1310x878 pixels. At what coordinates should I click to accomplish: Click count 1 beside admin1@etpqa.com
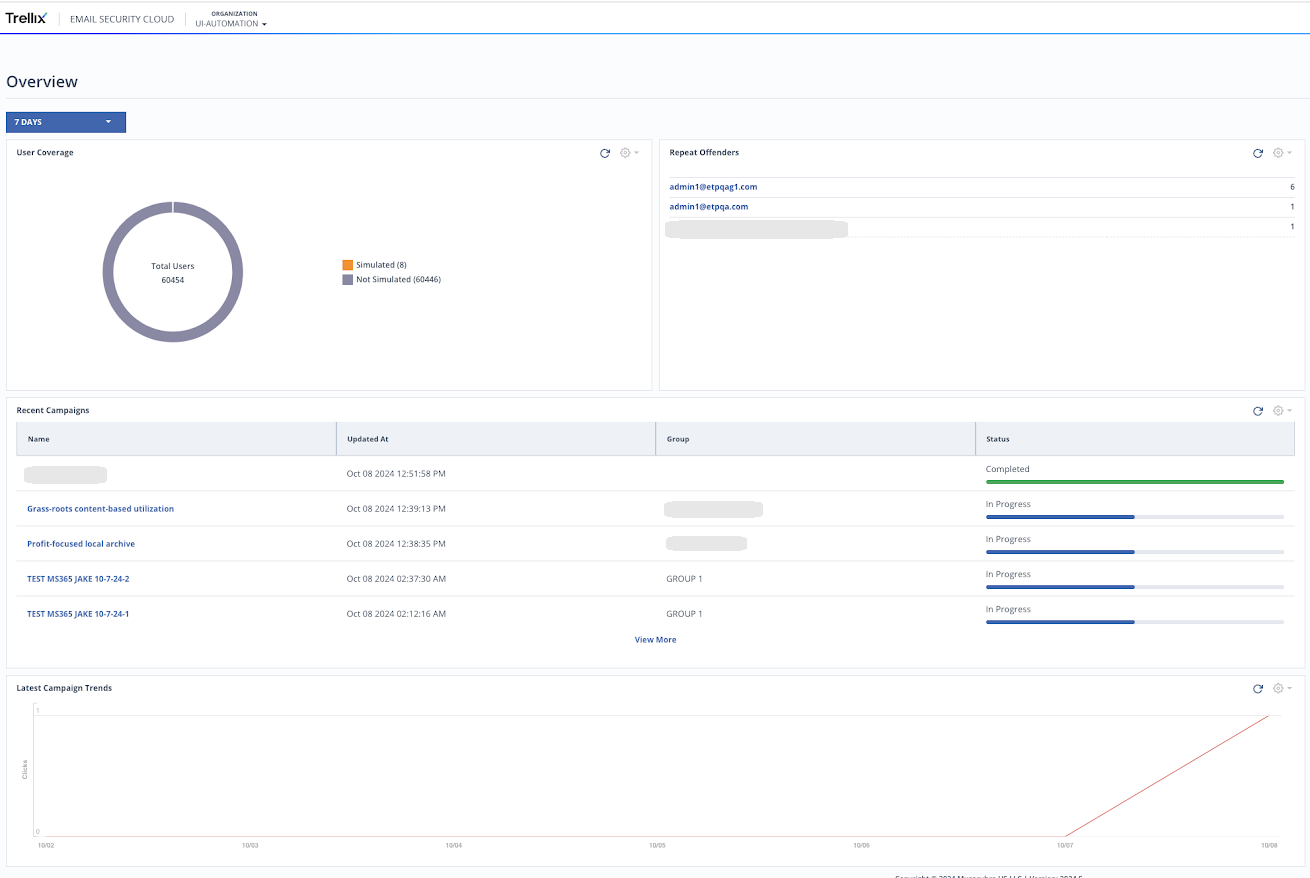1292,207
